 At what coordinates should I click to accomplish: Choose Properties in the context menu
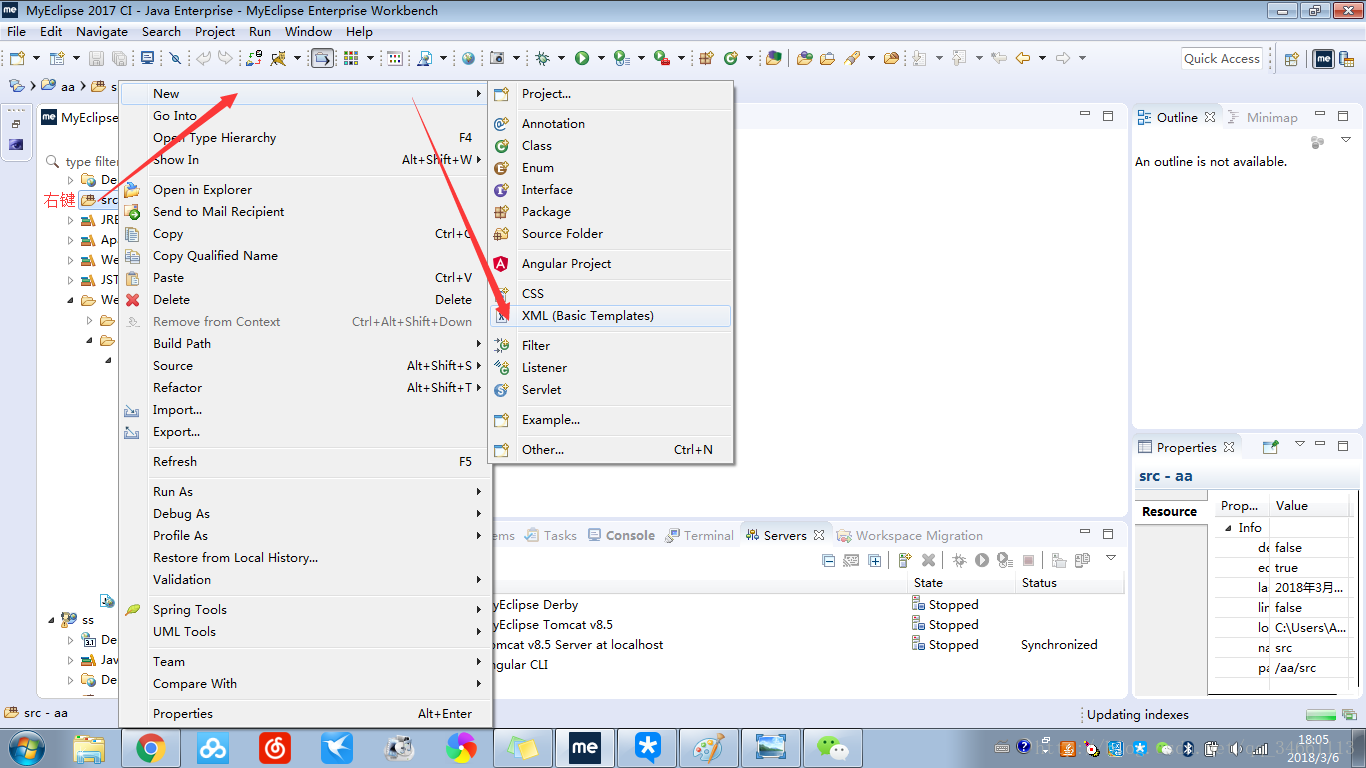305,714
